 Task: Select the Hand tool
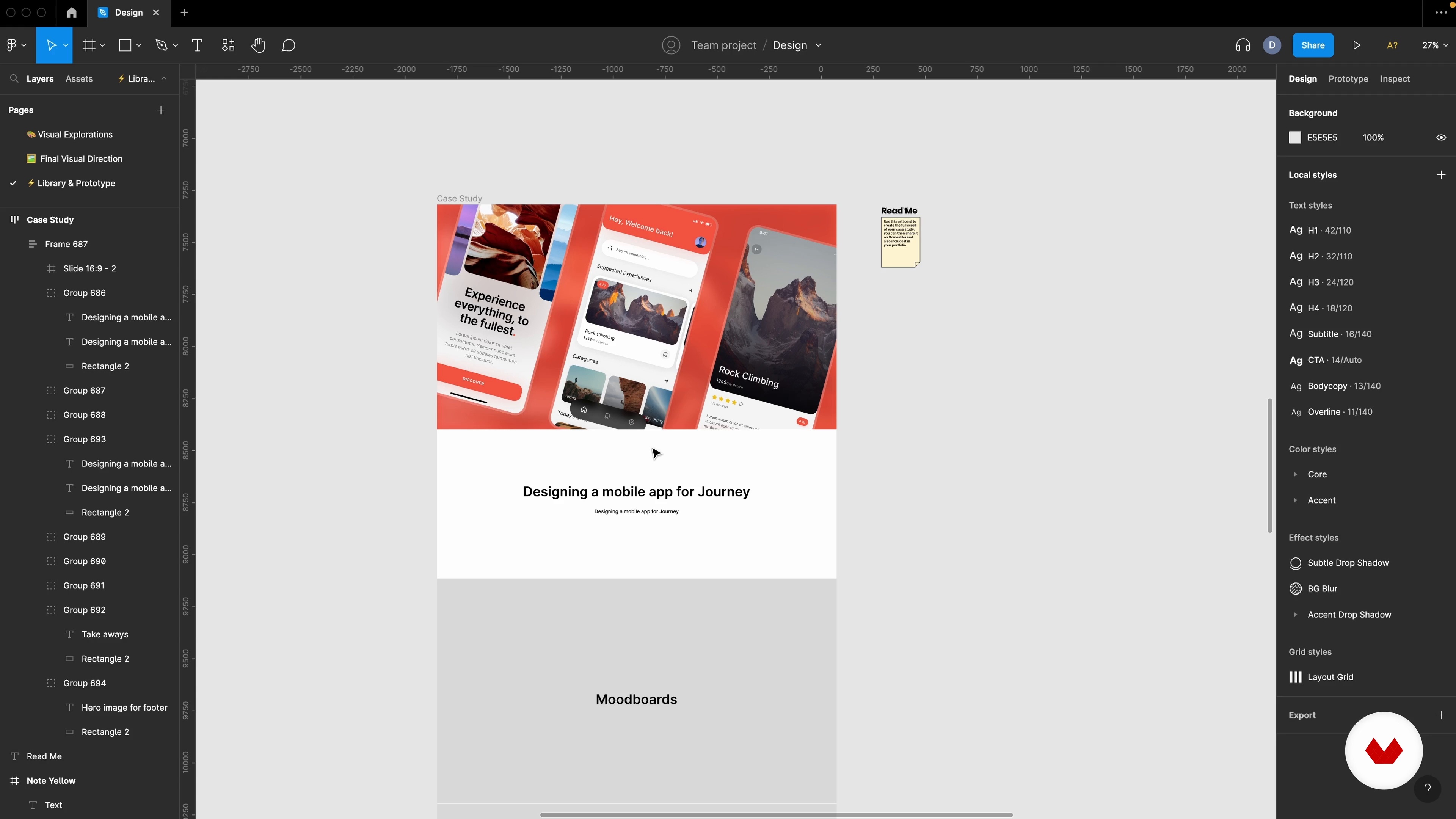[258, 45]
